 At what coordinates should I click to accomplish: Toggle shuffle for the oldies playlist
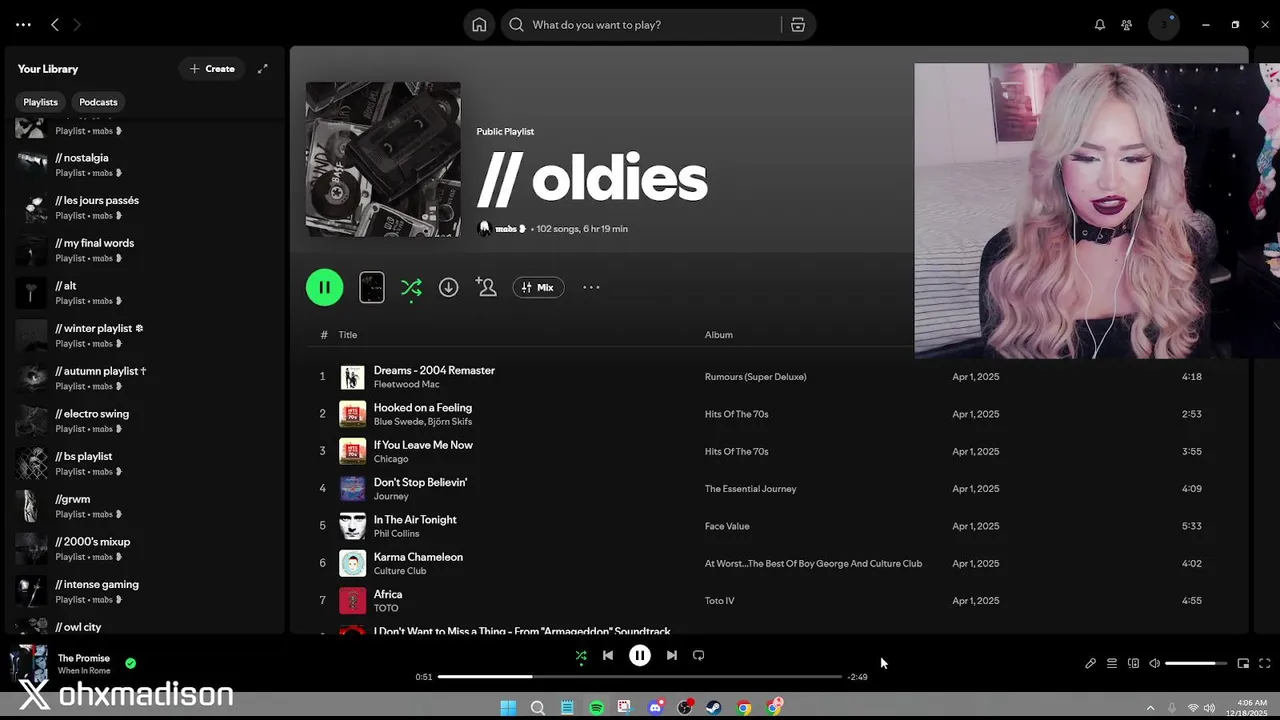(411, 288)
